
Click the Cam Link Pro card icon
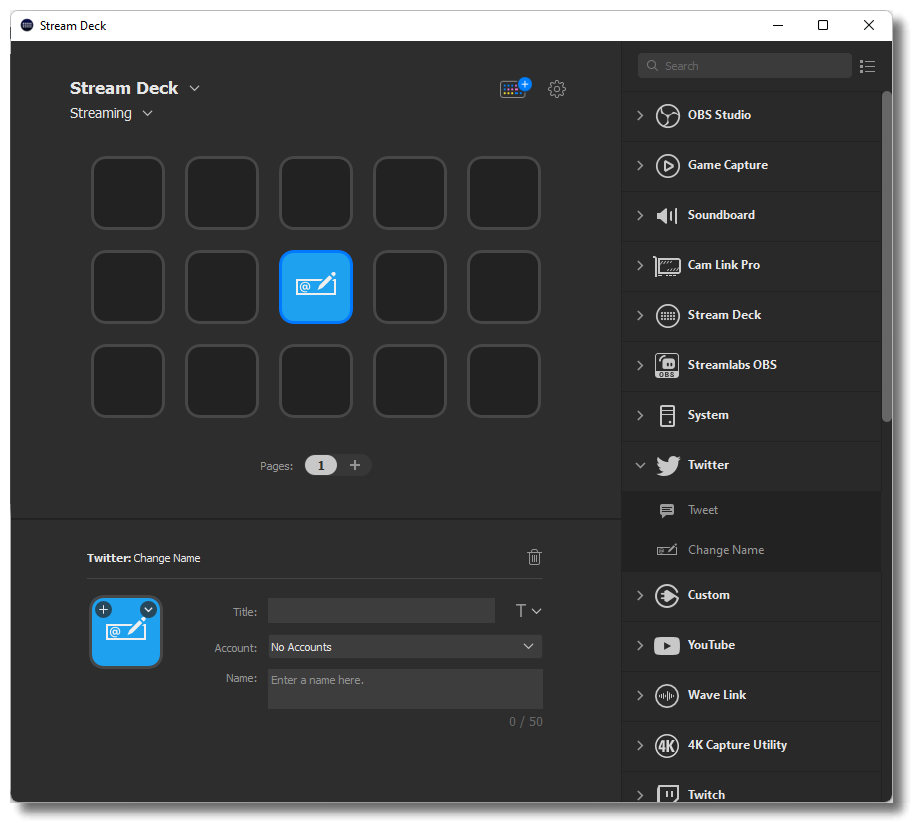click(x=667, y=266)
